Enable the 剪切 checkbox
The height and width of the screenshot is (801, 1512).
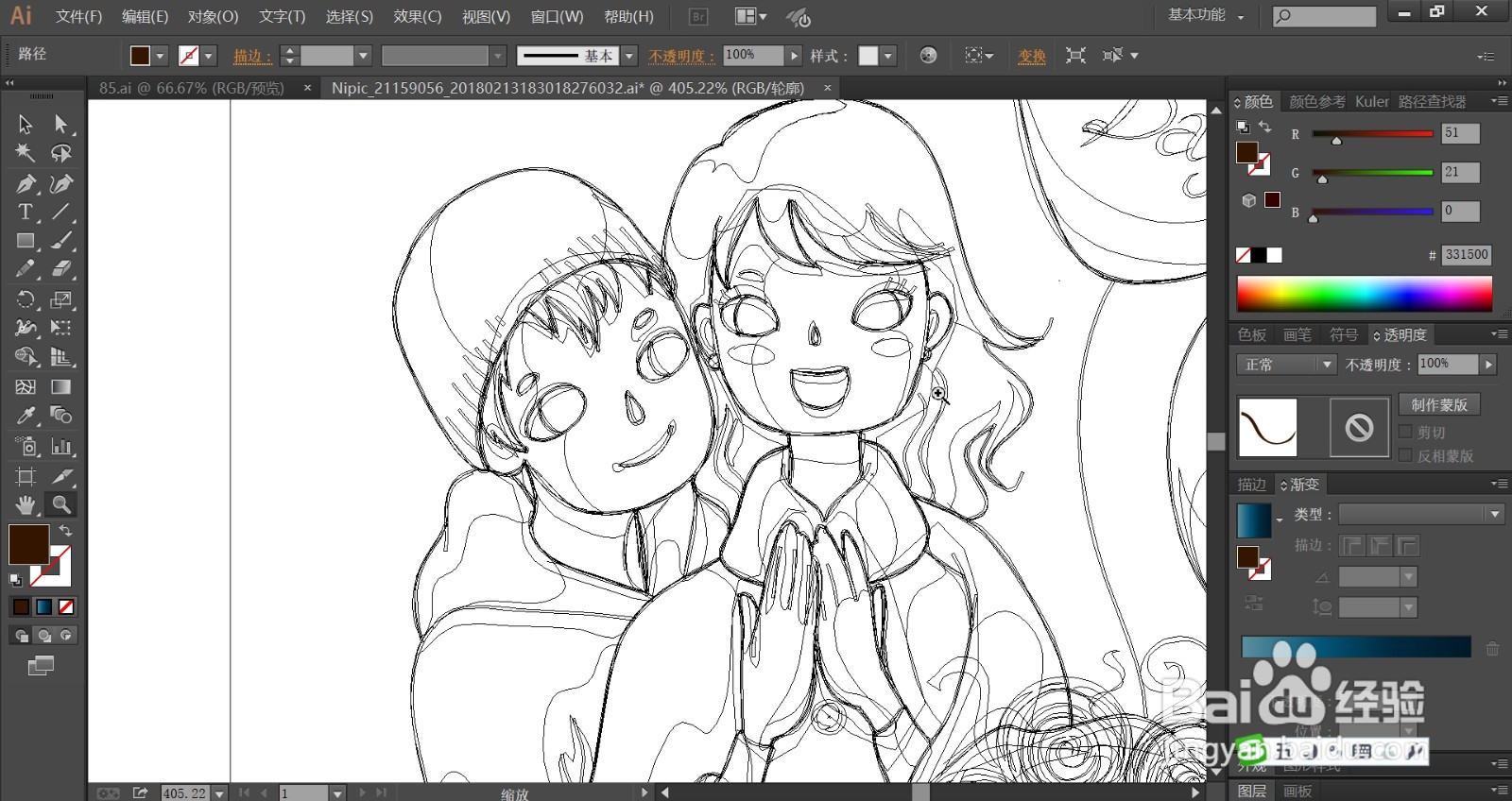click(1405, 433)
